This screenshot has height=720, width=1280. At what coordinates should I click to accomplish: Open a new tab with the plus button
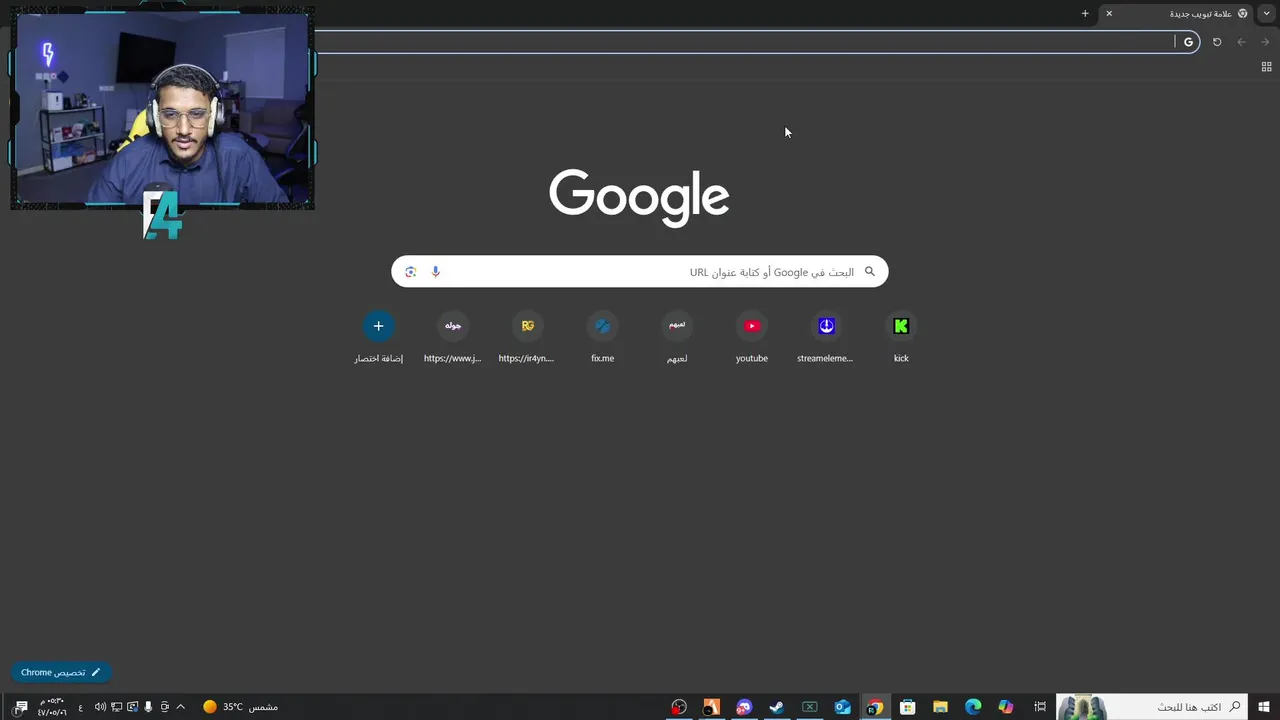[1085, 13]
